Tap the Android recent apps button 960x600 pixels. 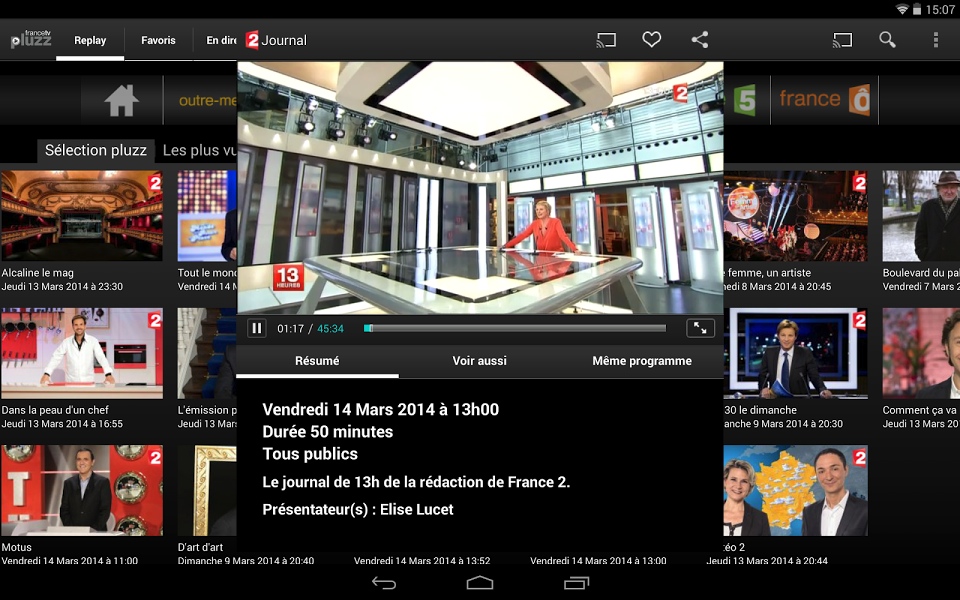tap(576, 583)
